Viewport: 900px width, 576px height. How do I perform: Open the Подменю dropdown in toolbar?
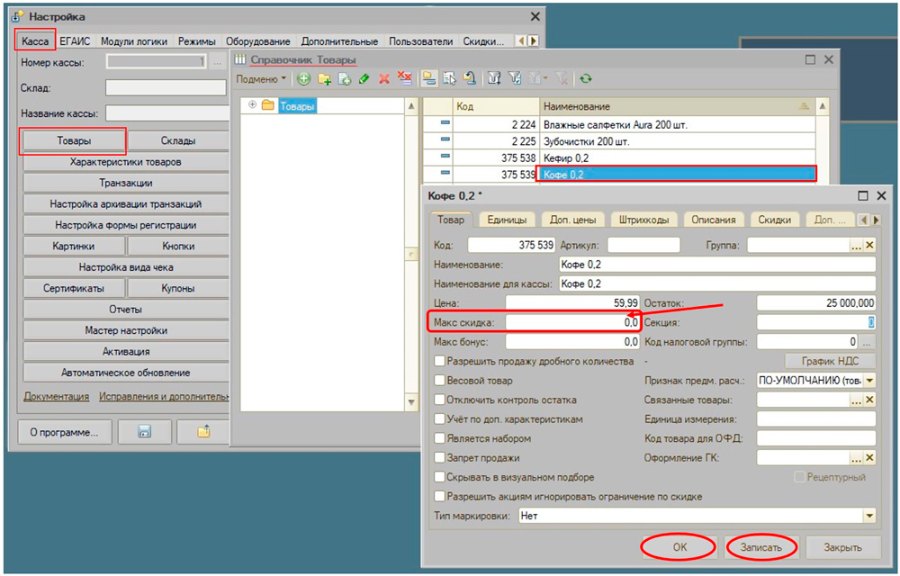point(261,79)
